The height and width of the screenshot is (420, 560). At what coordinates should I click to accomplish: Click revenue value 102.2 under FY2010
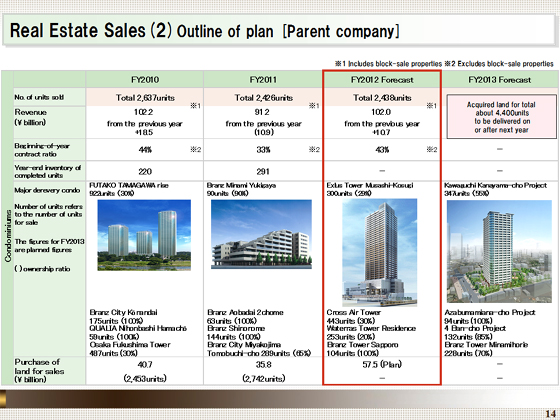tap(143, 112)
